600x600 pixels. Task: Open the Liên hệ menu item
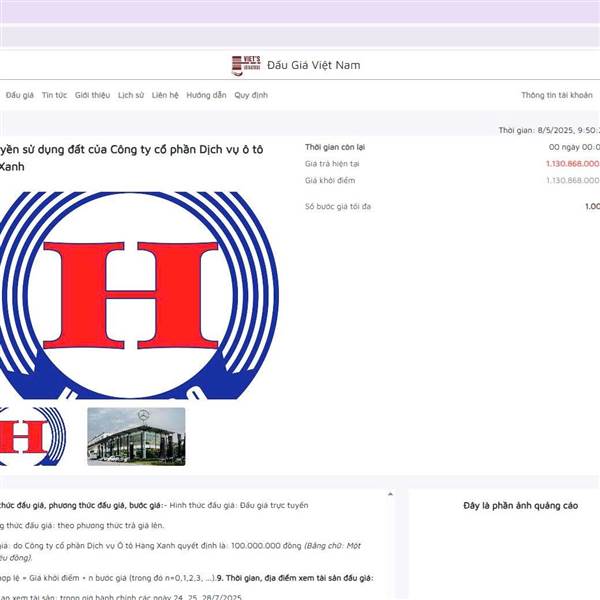click(x=165, y=95)
